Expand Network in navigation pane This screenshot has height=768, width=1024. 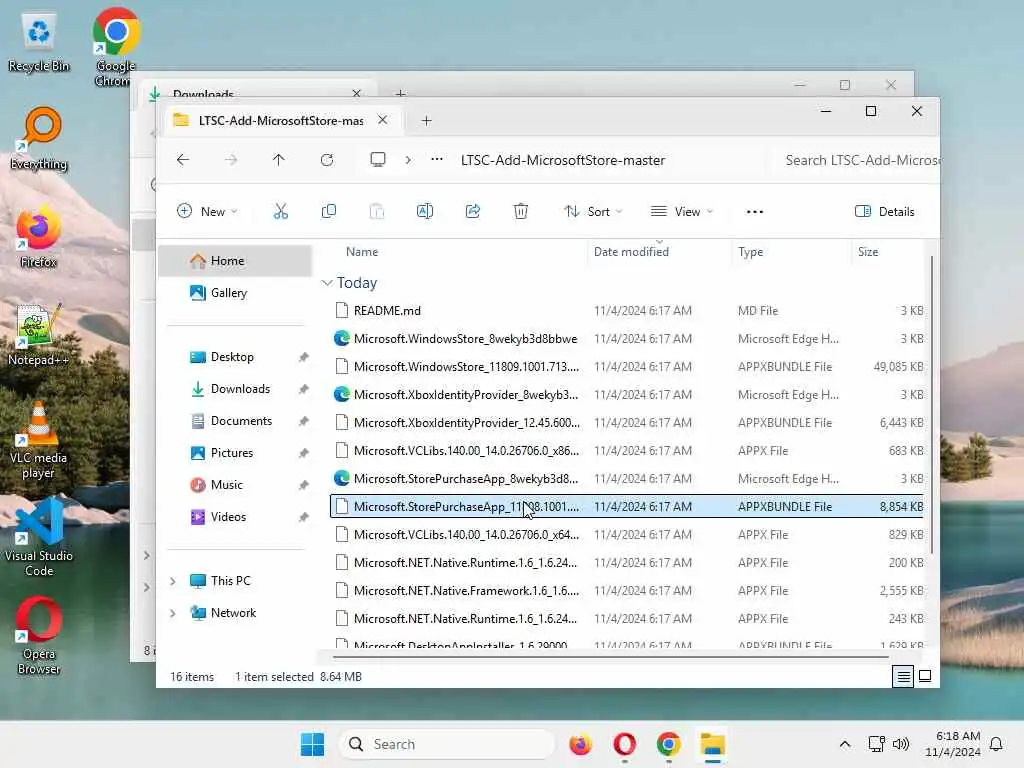172,613
